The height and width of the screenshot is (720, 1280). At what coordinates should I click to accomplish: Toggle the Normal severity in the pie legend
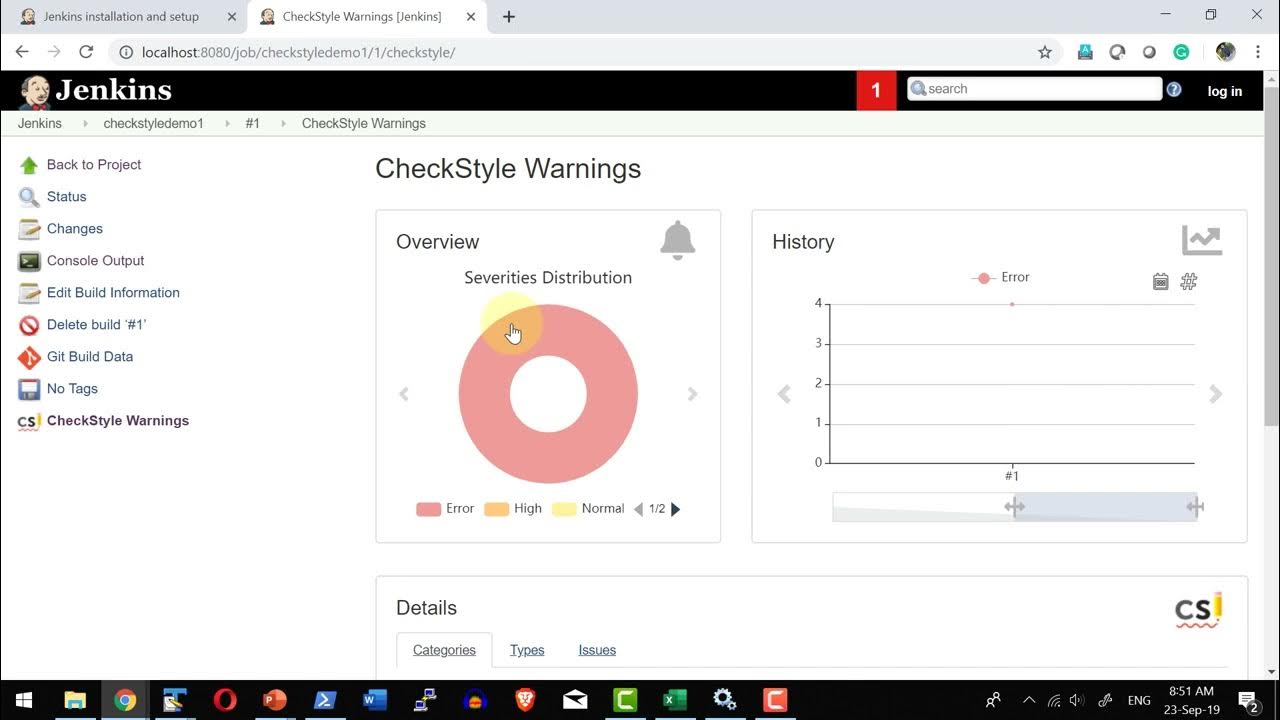point(588,509)
